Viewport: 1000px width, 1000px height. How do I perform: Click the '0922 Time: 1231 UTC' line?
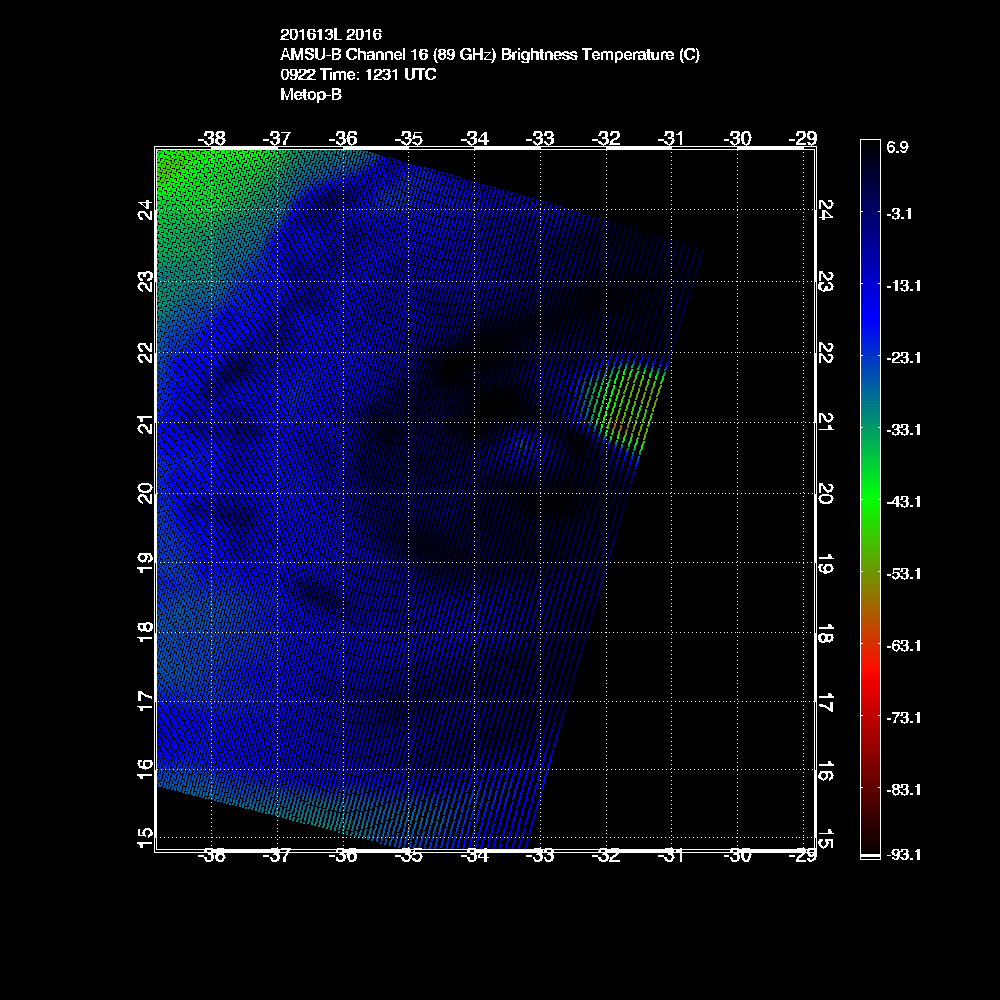click(x=358, y=75)
